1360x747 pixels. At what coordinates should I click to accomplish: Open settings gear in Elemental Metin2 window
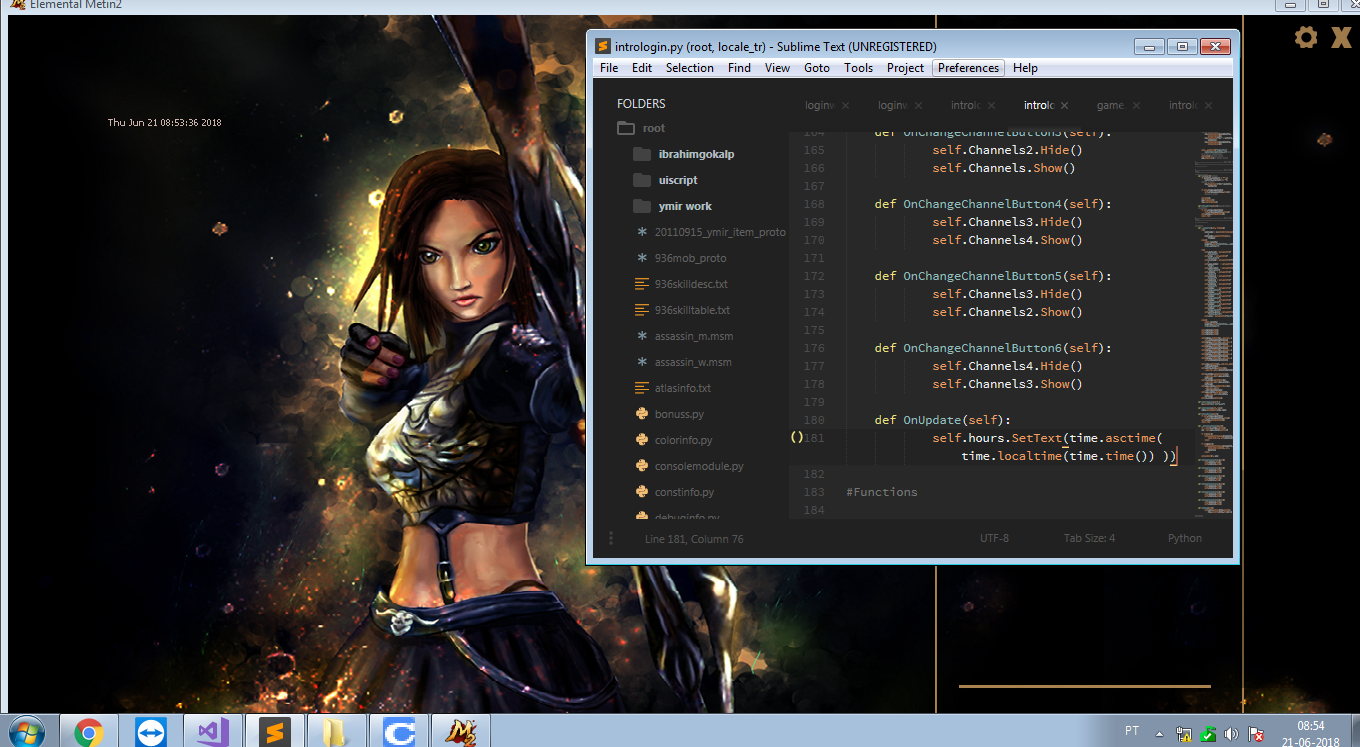(1306, 38)
